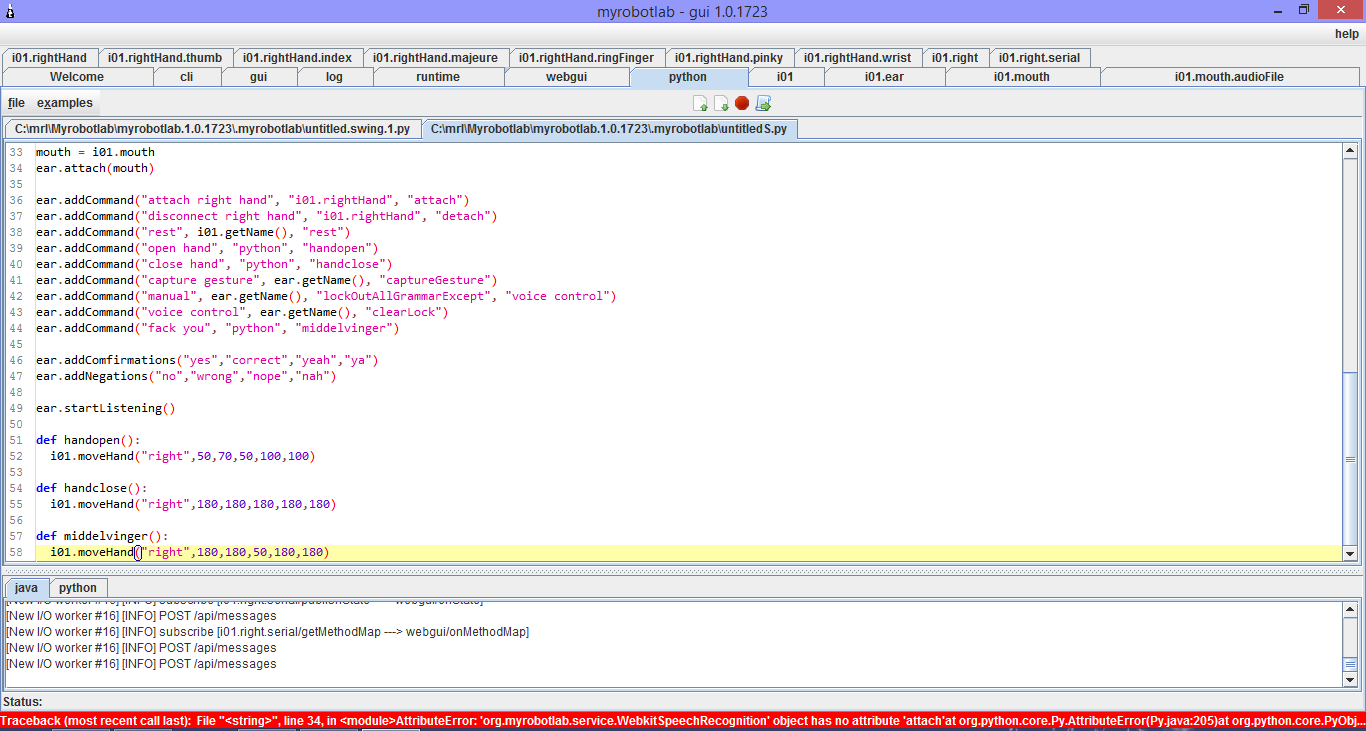Open the i01.rightHand.majeure tab
Image resolution: width=1366 pixels, height=731 pixels.
(x=435, y=58)
